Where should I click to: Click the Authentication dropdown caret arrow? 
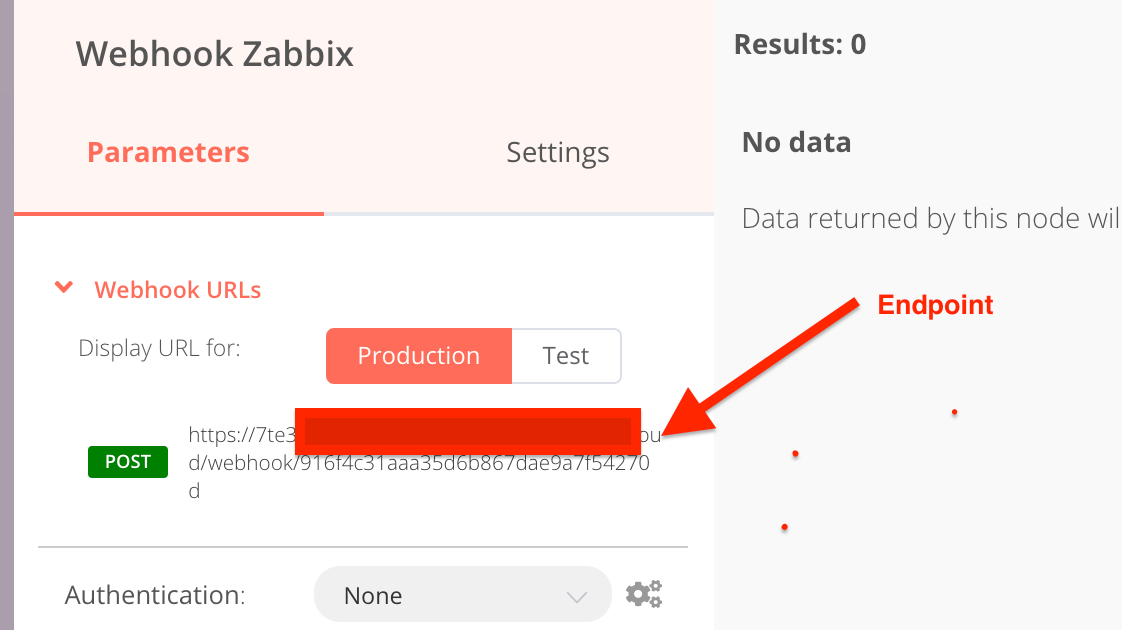pyautogui.click(x=577, y=596)
